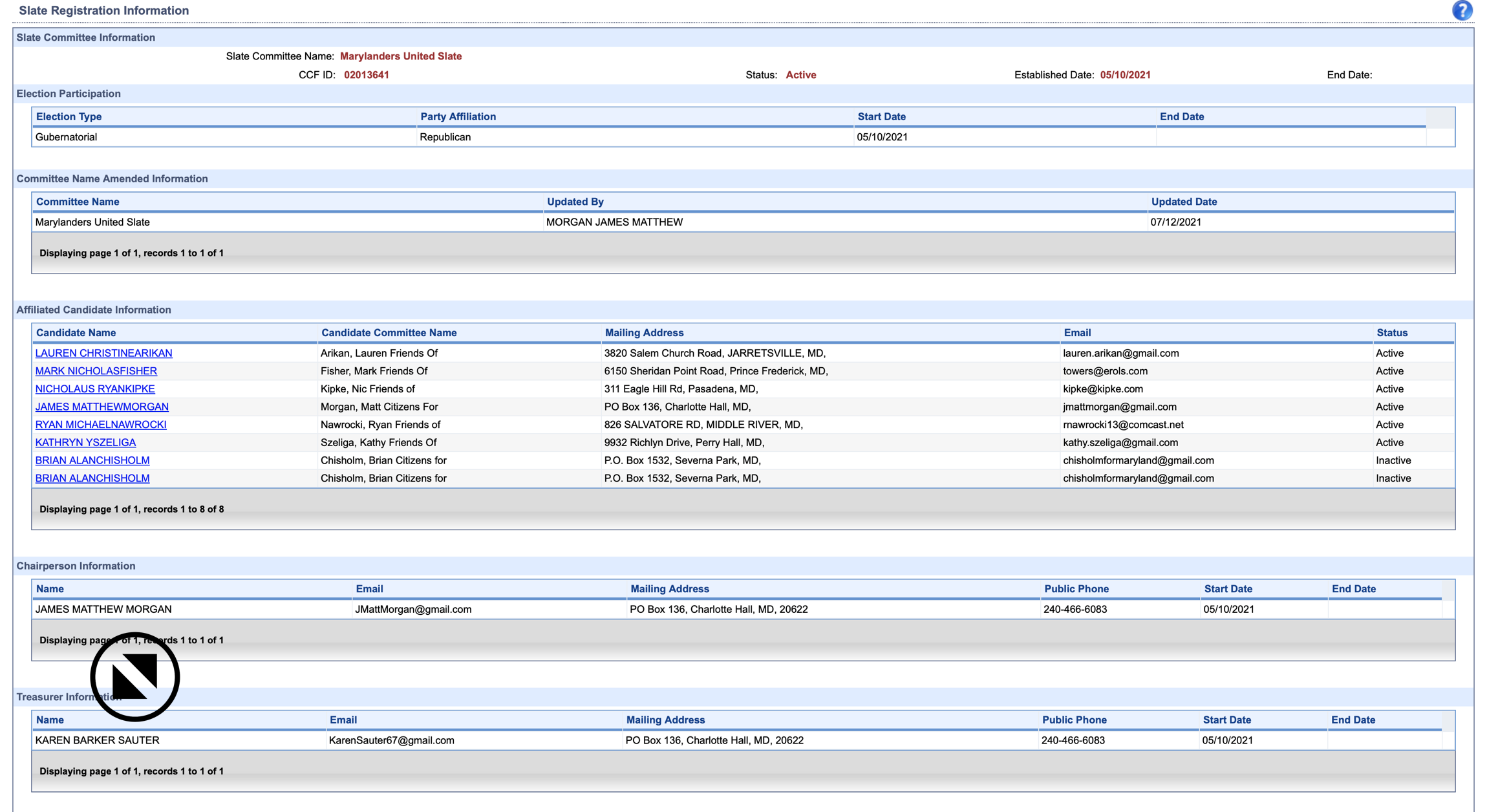This screenshot has width=1487, height=812.
Task: Open the second BRIAN ALANCHISHOLM link
Action: pyautogui.click(x=92, y=478)
